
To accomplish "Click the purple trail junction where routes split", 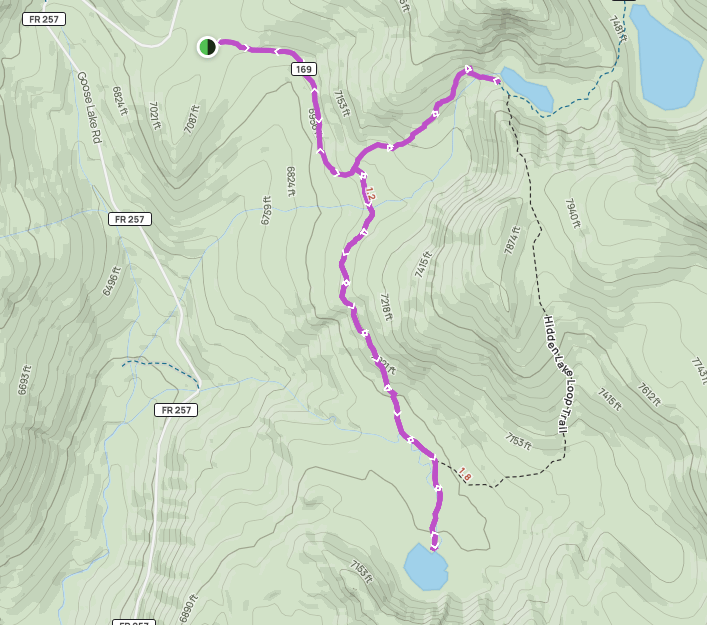I will pos(356,170).
